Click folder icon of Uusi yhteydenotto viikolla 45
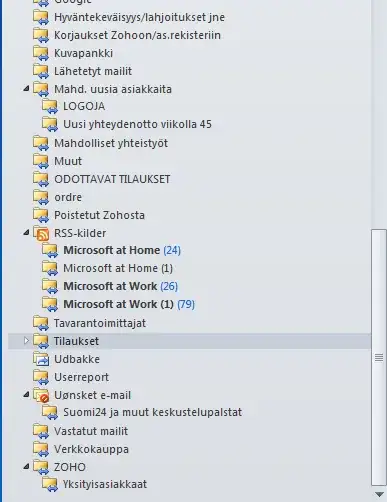Screen dimensions: 387x502 coord(50,124)
